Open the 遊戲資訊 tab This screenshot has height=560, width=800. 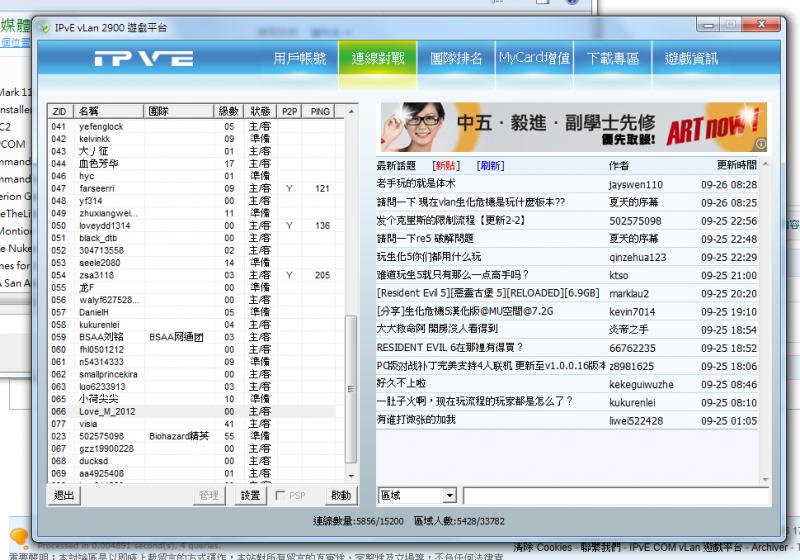click(691, 58)
